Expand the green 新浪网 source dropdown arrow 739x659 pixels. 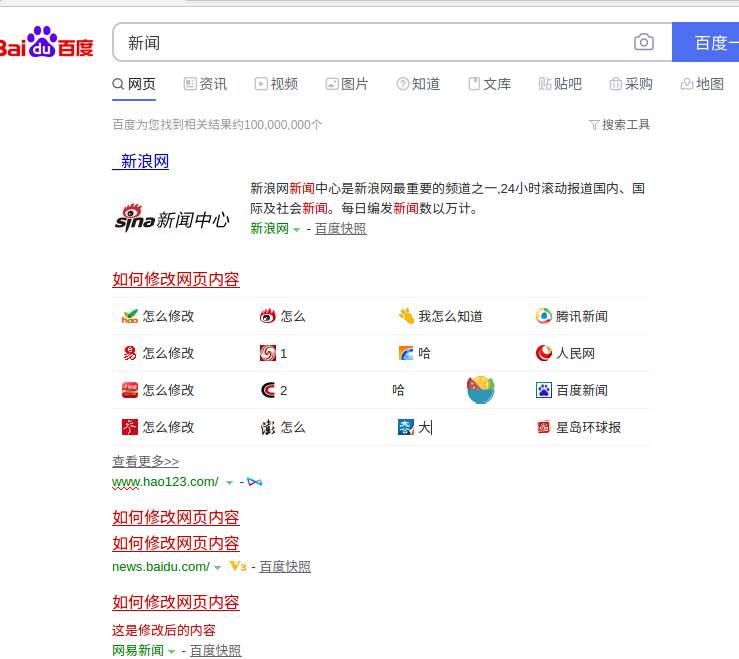[x=296, y=230]
